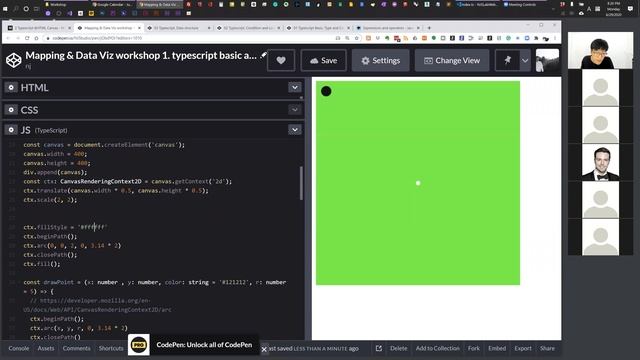Click the CodePen logo icon
The width and height of the screenshot is (640, 360).
pyautogui.click(x=13, y=60)
